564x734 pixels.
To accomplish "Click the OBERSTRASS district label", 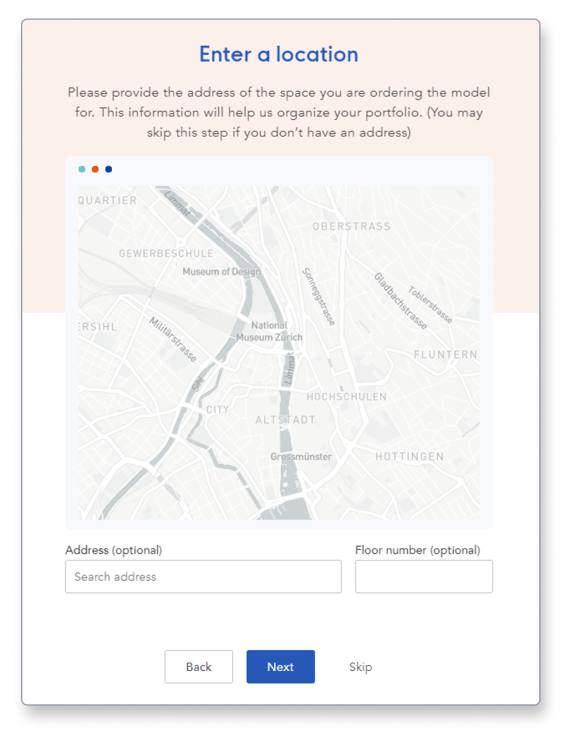I will click(352, 226).
